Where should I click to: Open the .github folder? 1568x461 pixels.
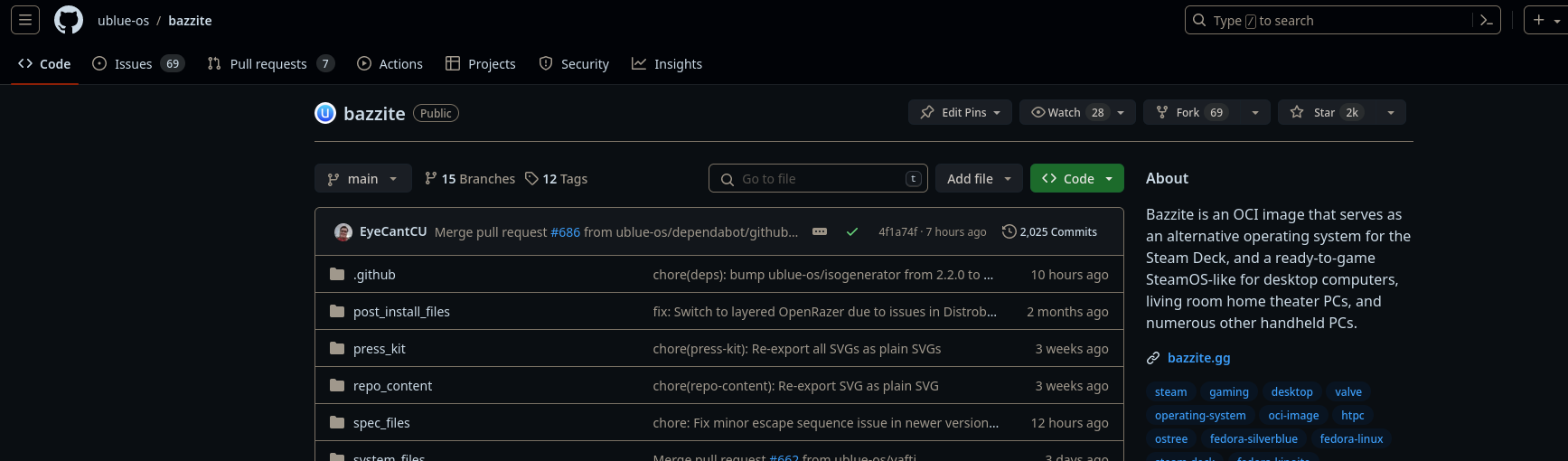click(x=374, y=275)
